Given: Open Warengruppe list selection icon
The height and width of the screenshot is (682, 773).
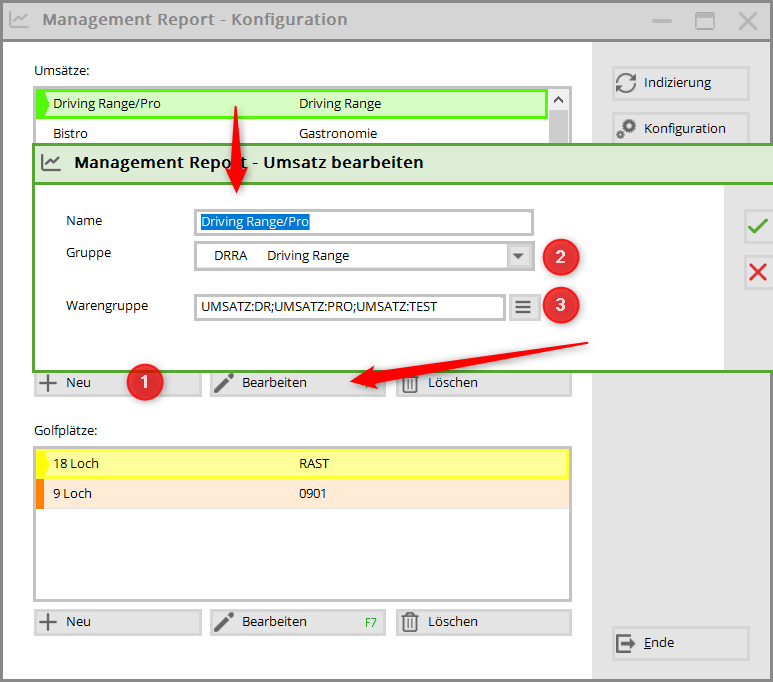Looking at the screenshot, I should [523, 307].
